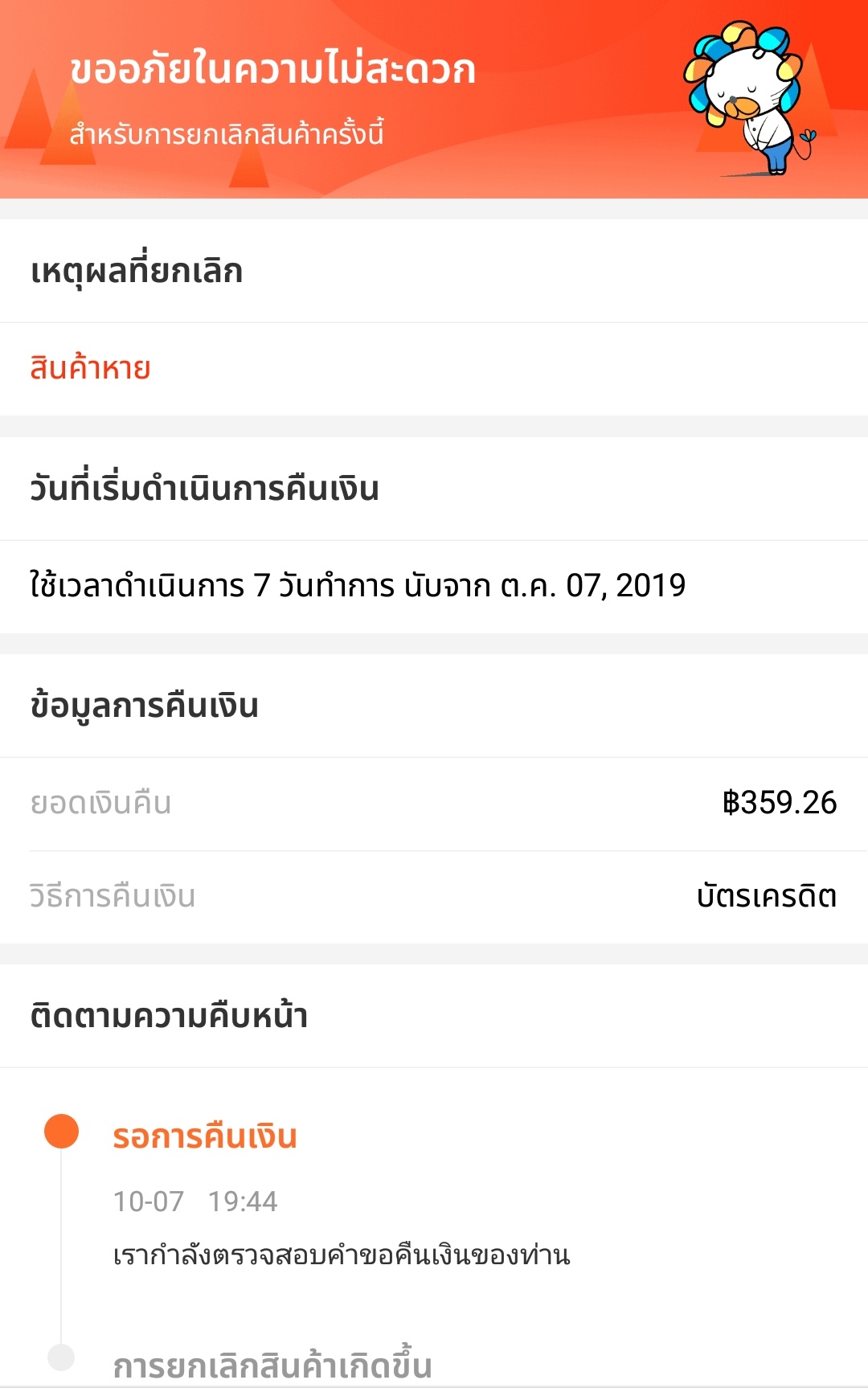Click the orange 'รอการคืนเงิน' timeline dot
The width and height of the screenshot is (868, 1388).
pyautogui.click(x=61, y=1131)
